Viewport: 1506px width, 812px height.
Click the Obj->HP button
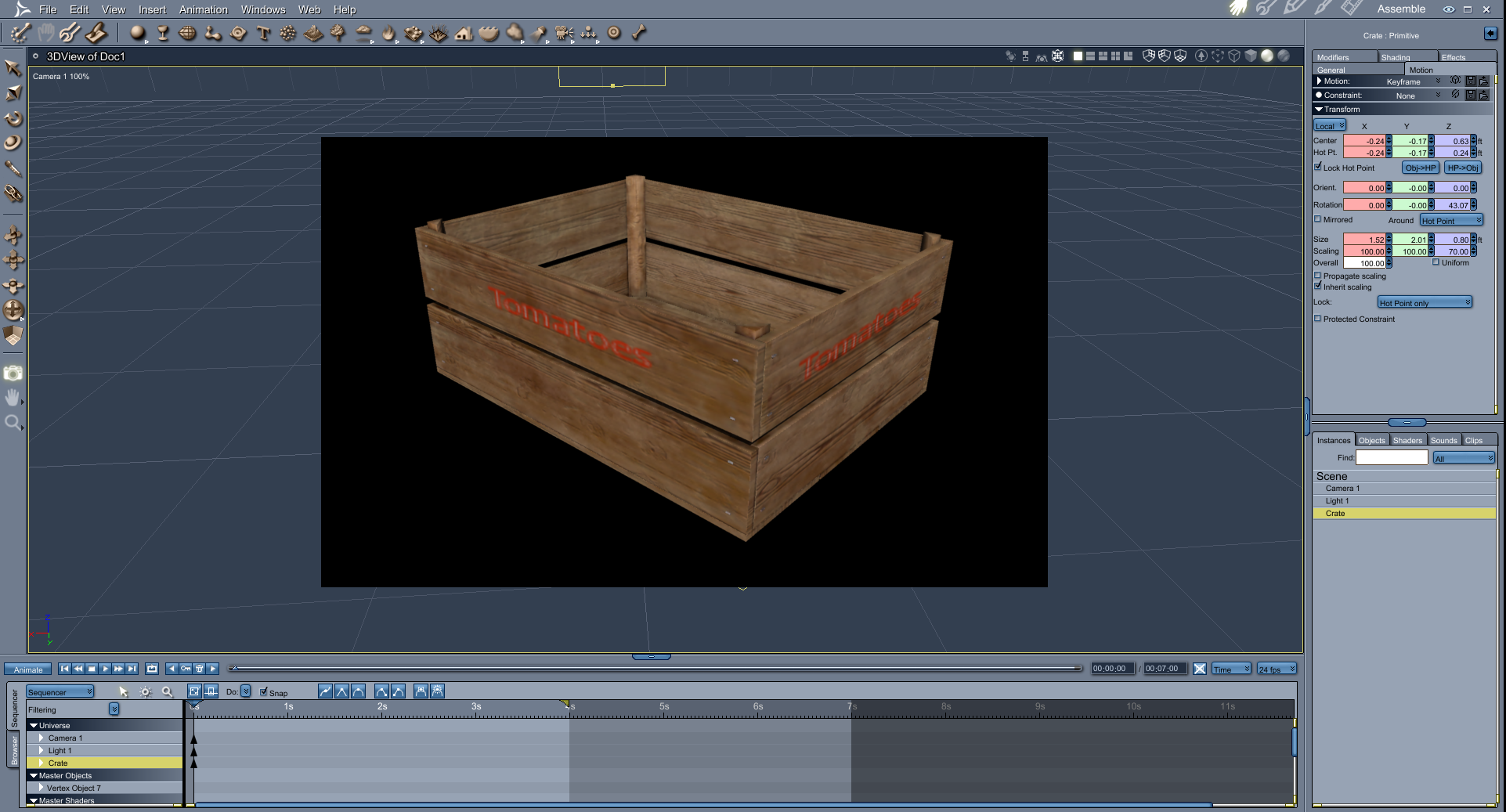tap(1421, 168)
